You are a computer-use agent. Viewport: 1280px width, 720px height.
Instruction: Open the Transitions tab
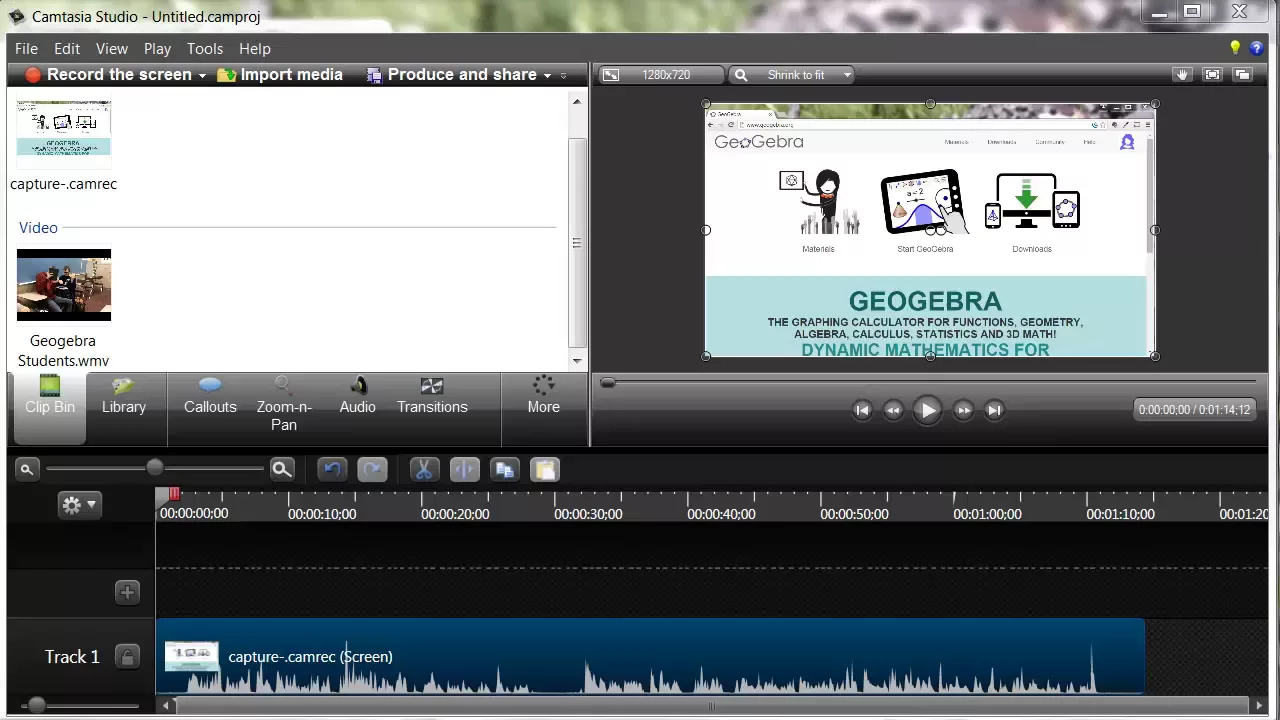432,396
